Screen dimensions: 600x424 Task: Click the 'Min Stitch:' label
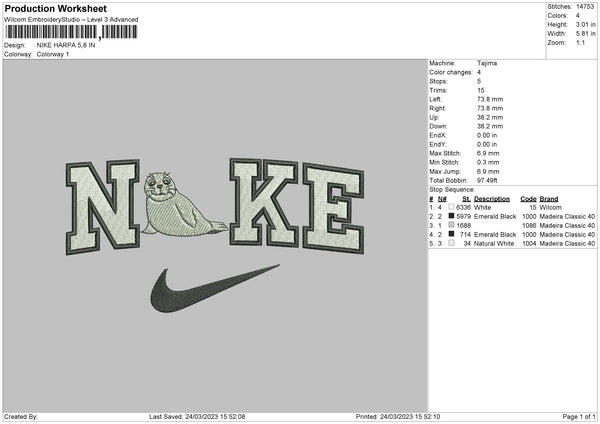coord(445,162)
